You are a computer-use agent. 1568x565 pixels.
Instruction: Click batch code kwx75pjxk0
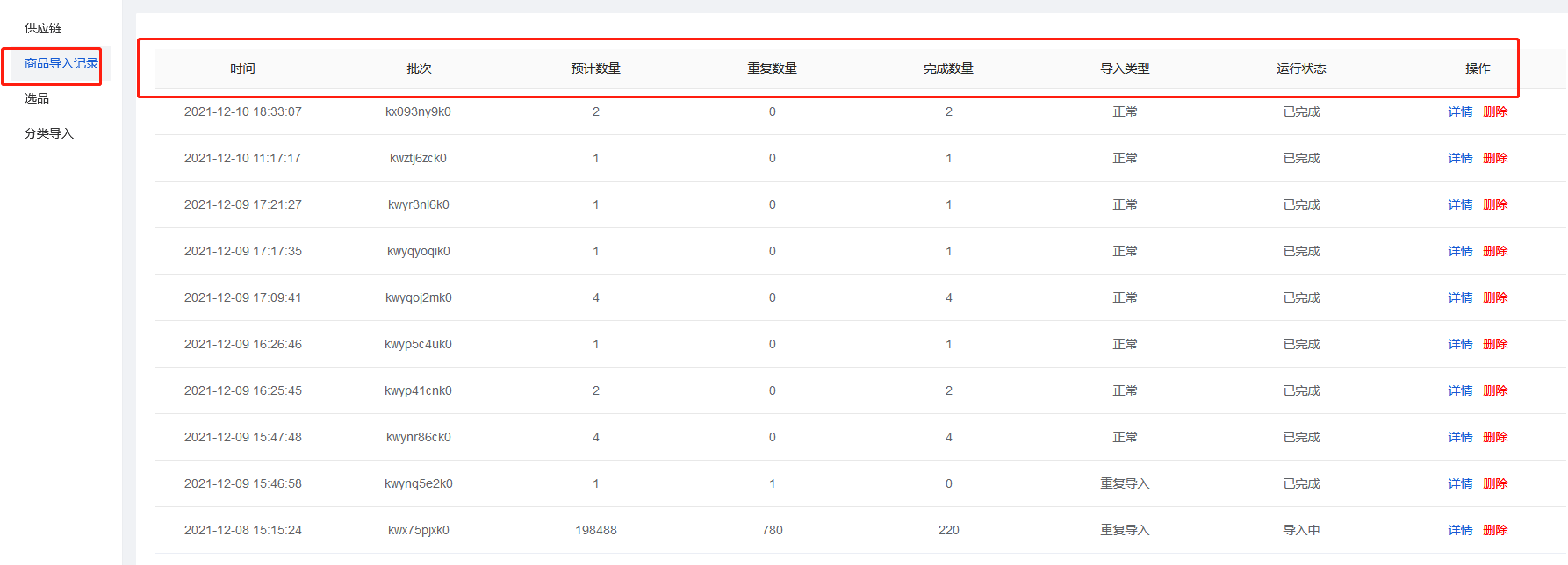coord(419,530)
